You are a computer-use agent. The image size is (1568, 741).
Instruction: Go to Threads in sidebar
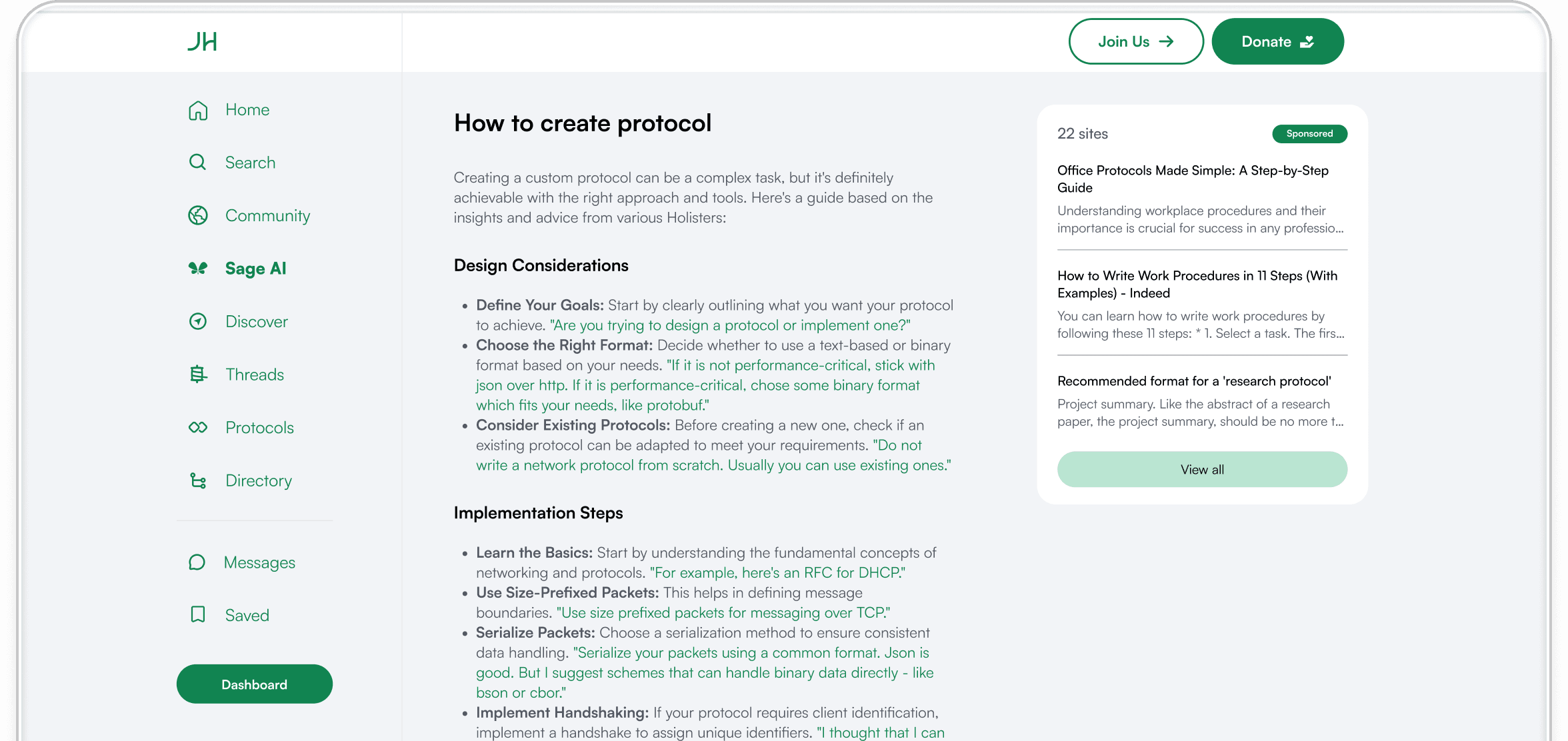coord(255,374)
